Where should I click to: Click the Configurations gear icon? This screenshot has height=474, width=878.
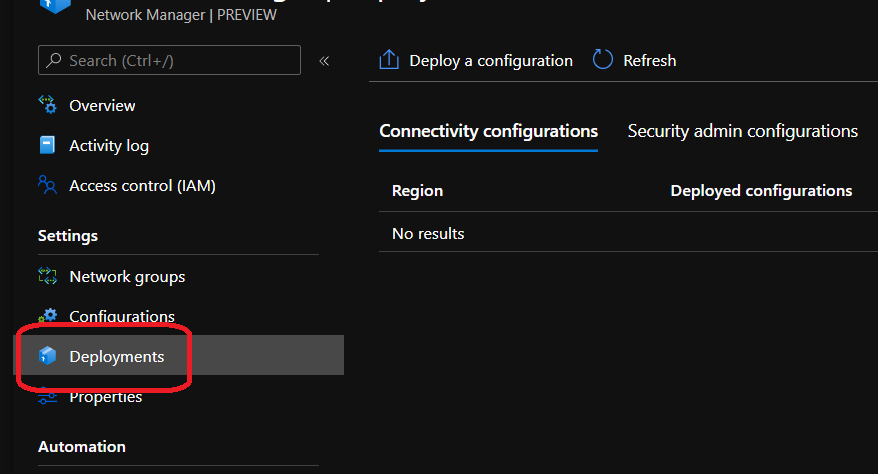[47, 316]
